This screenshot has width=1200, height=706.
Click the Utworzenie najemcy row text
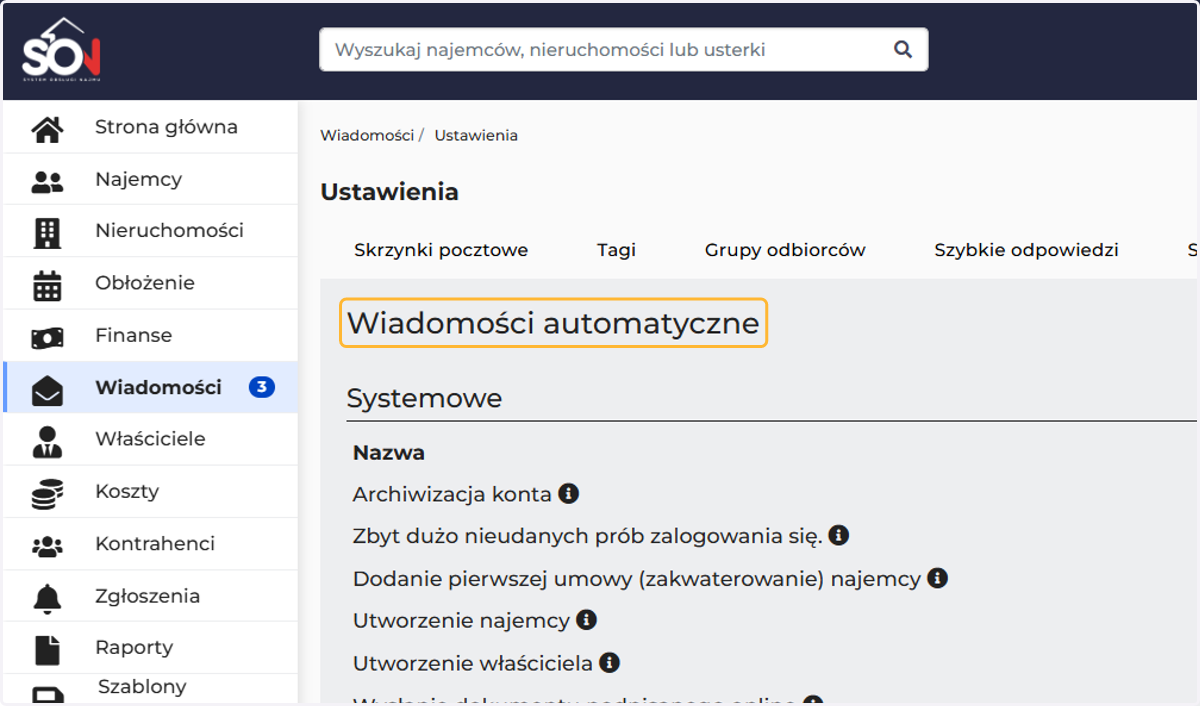click(x=461, y=620)
